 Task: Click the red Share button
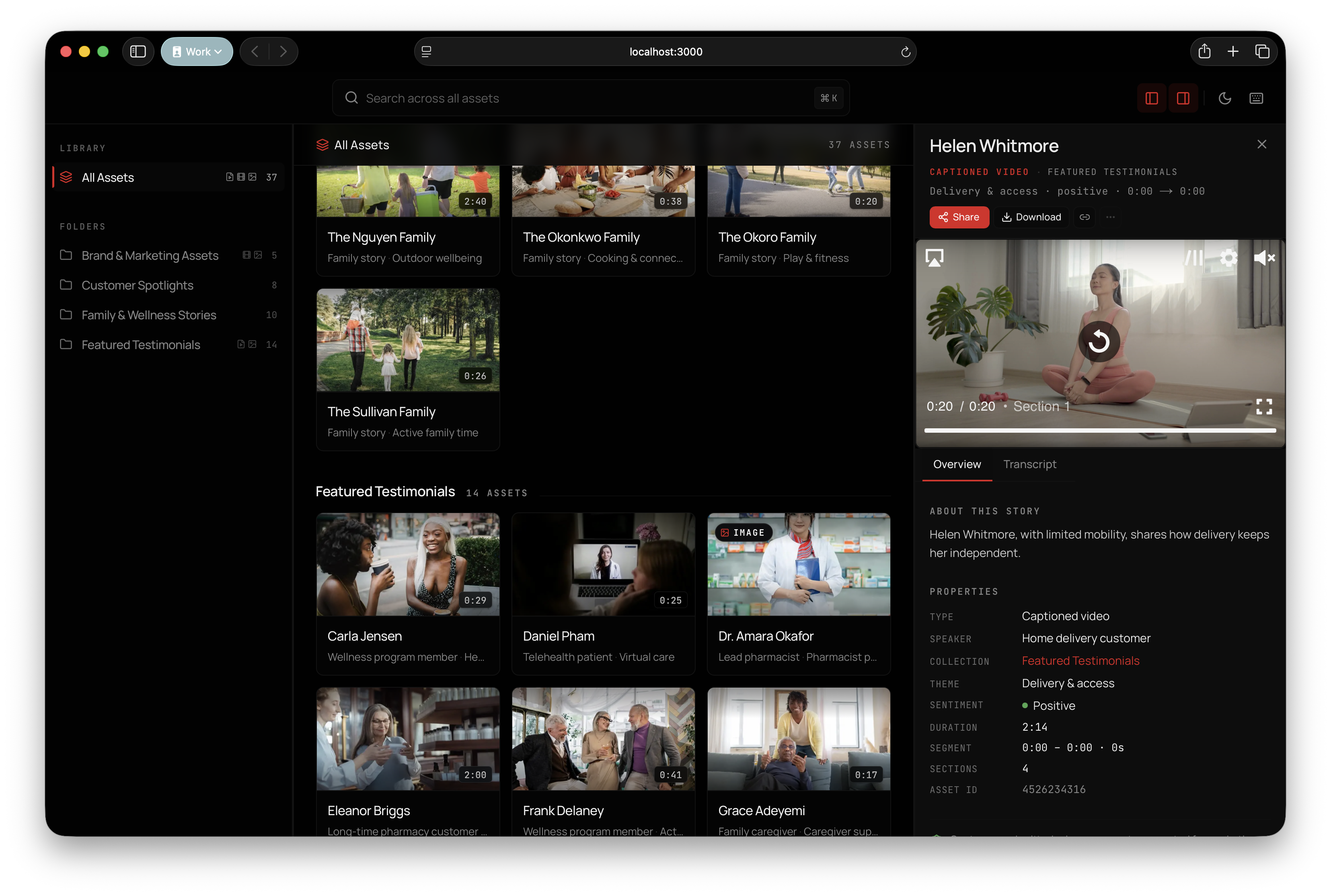pos(959,217)
